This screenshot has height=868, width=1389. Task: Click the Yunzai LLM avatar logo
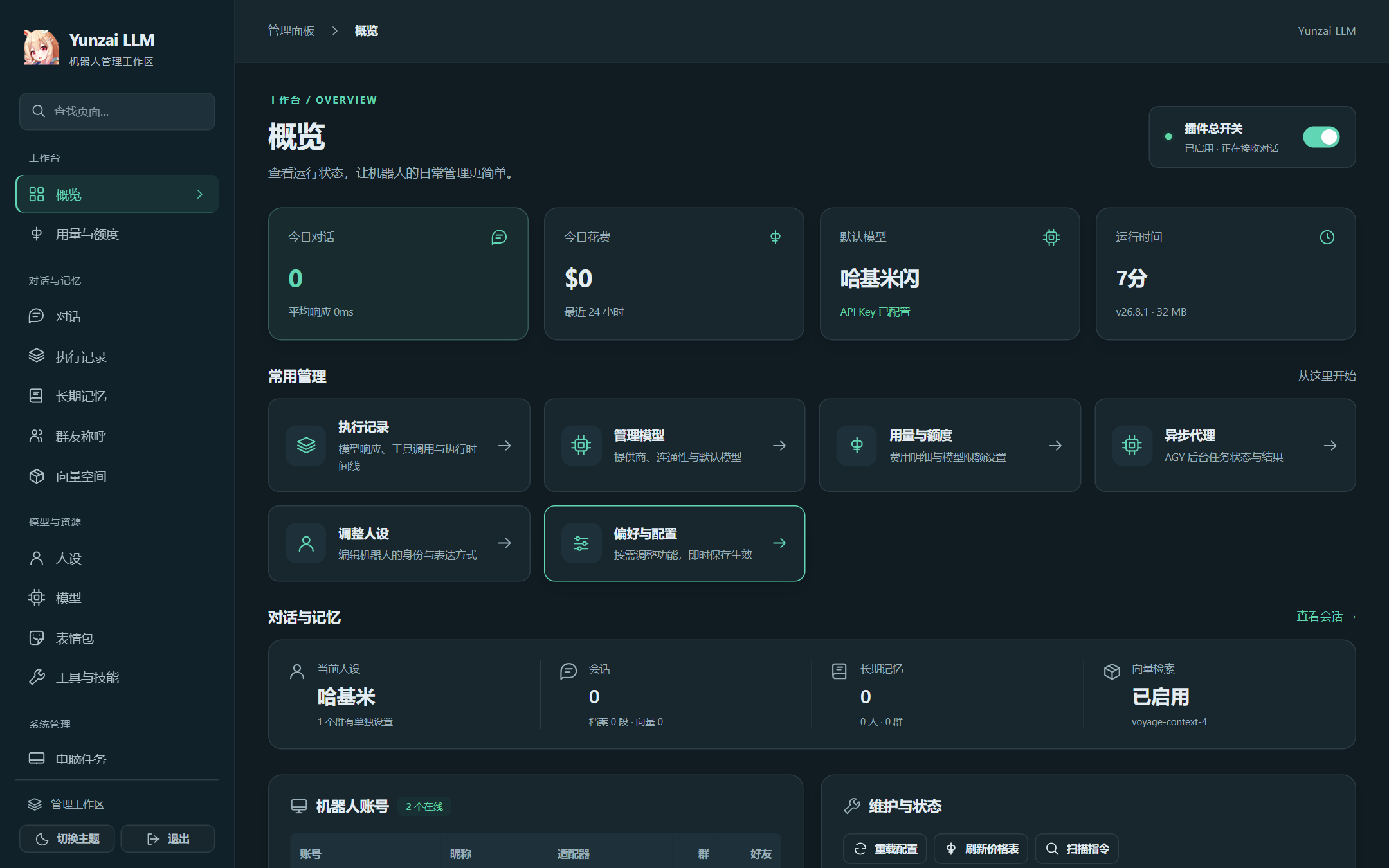click(41, 48)
